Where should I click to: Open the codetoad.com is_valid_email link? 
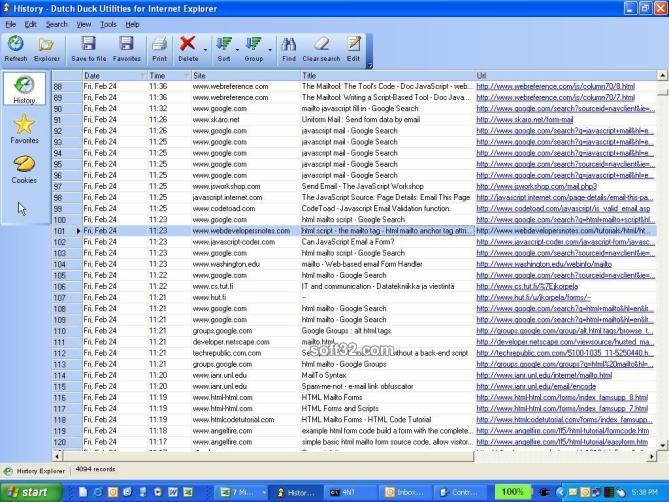pyautogui.click(x=563, y=209)
